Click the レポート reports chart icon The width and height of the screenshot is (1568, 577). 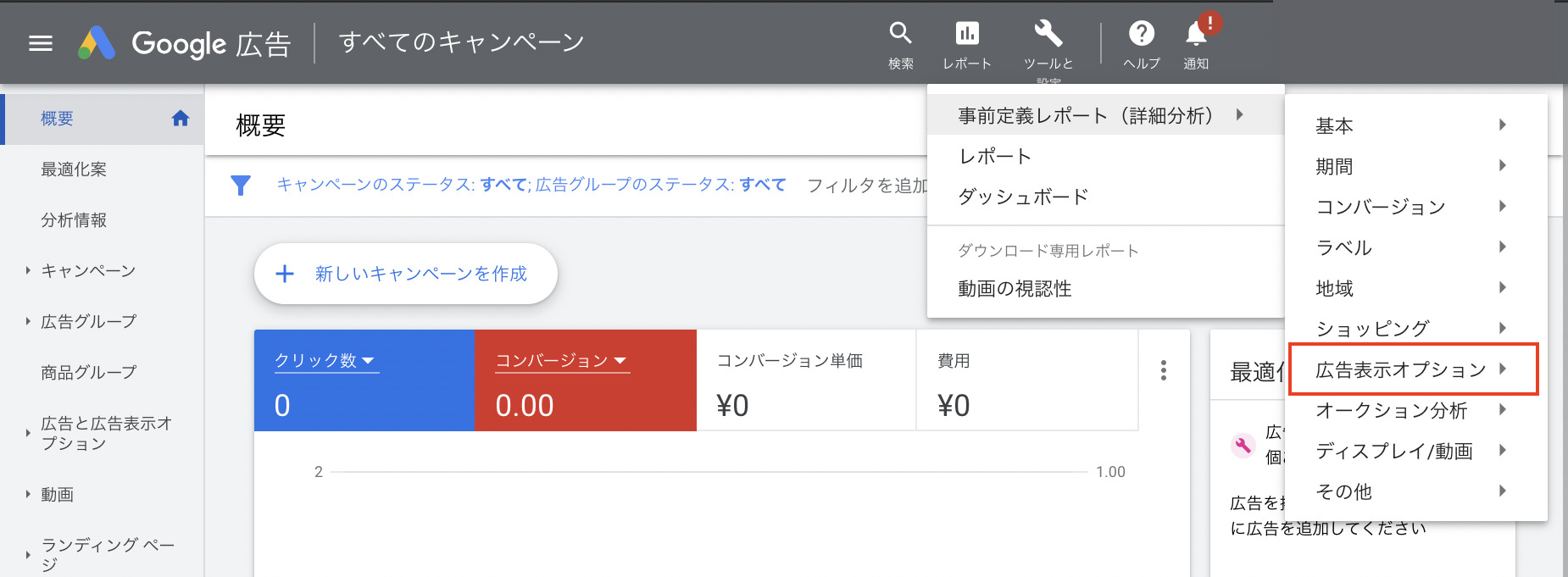[x=966, y=34]
